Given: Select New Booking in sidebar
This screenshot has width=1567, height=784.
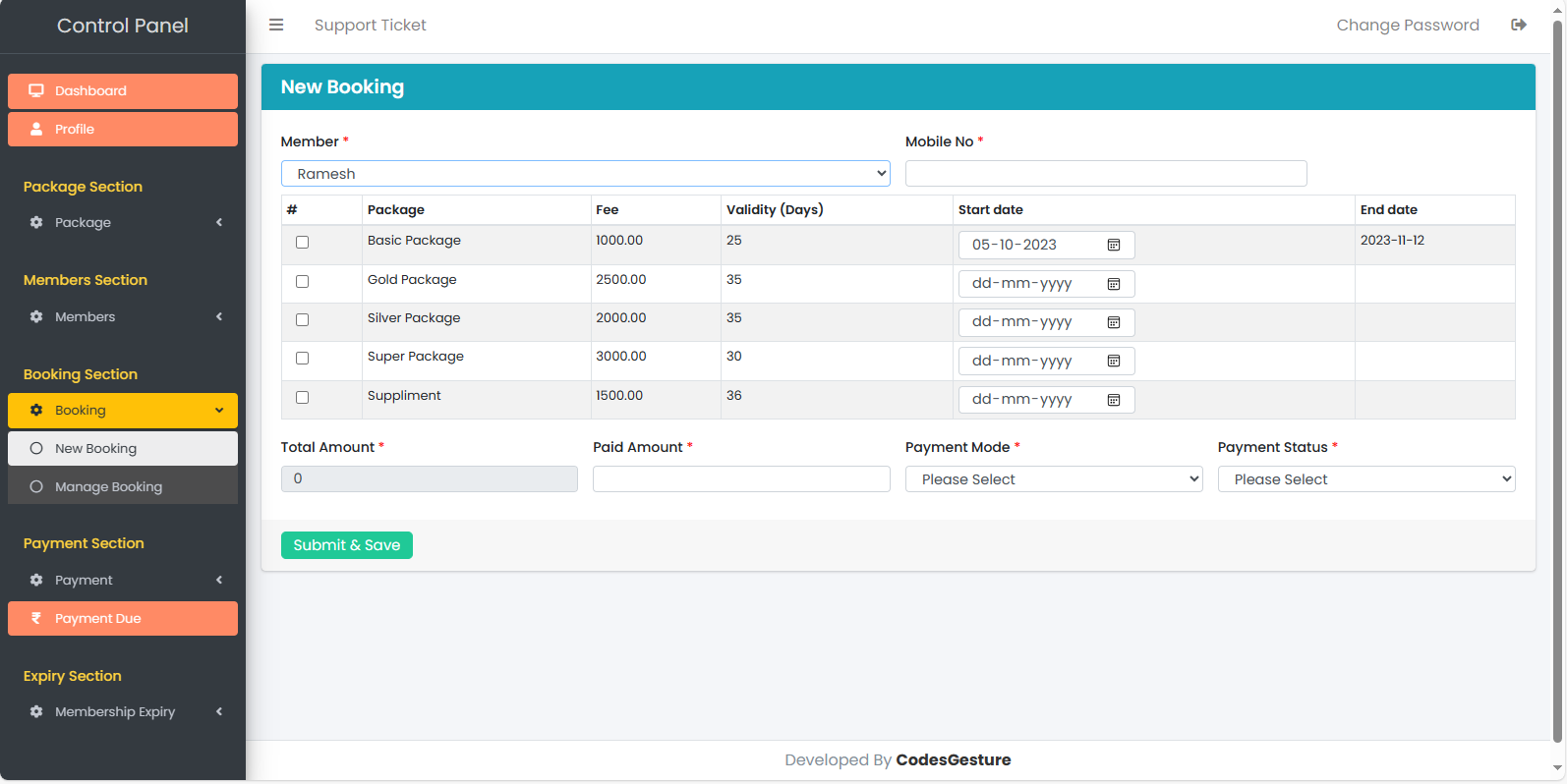Looking at the screenshot, I should click(x=123, y=448).
